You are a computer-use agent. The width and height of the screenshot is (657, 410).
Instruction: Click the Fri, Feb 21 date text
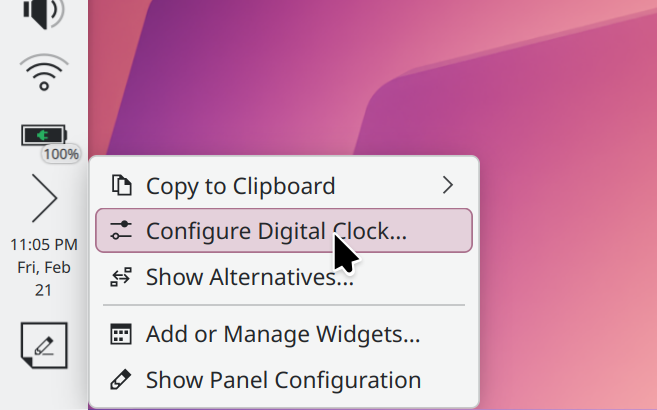[x=44, y=278]
